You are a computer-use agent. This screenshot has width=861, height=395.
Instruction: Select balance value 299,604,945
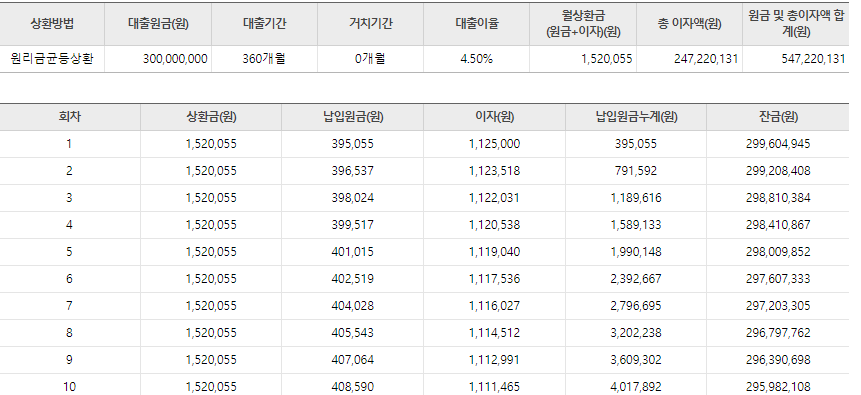[778, 144]
